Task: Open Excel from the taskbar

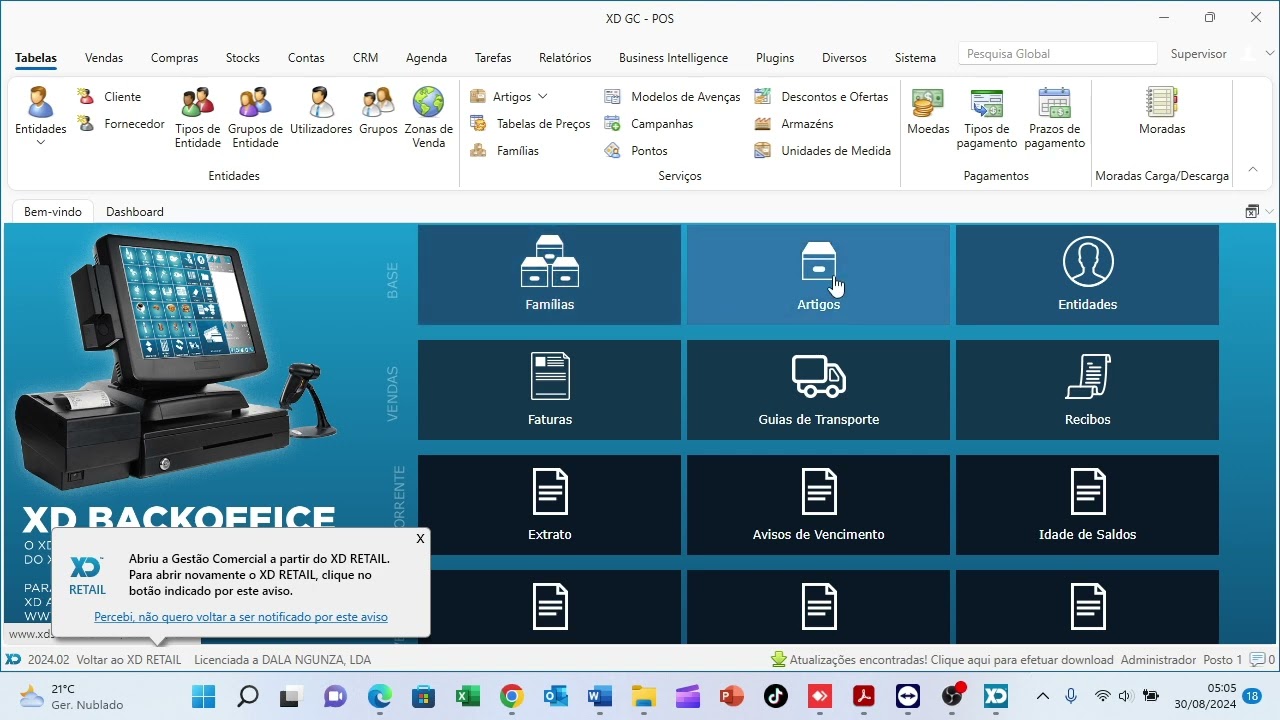Action: (467, 696)
